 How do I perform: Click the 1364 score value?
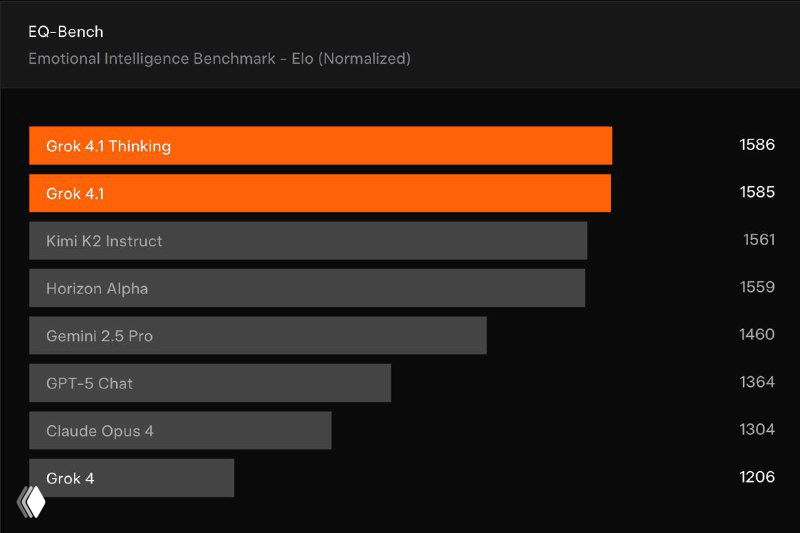point(757,382)
